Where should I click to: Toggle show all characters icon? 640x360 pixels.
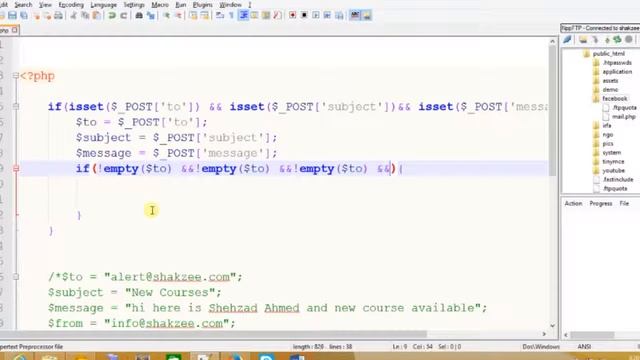231,16
